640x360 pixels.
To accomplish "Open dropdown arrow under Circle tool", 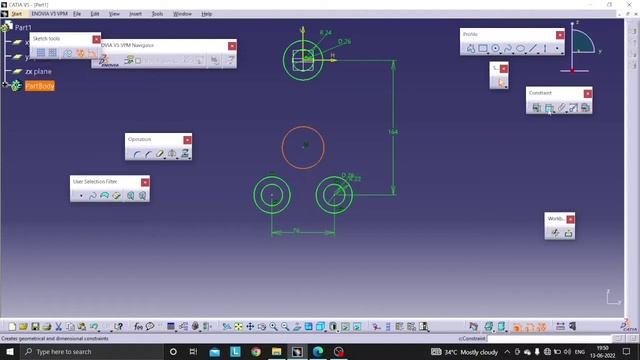I will pyautogui.click(x=501, y=53).
